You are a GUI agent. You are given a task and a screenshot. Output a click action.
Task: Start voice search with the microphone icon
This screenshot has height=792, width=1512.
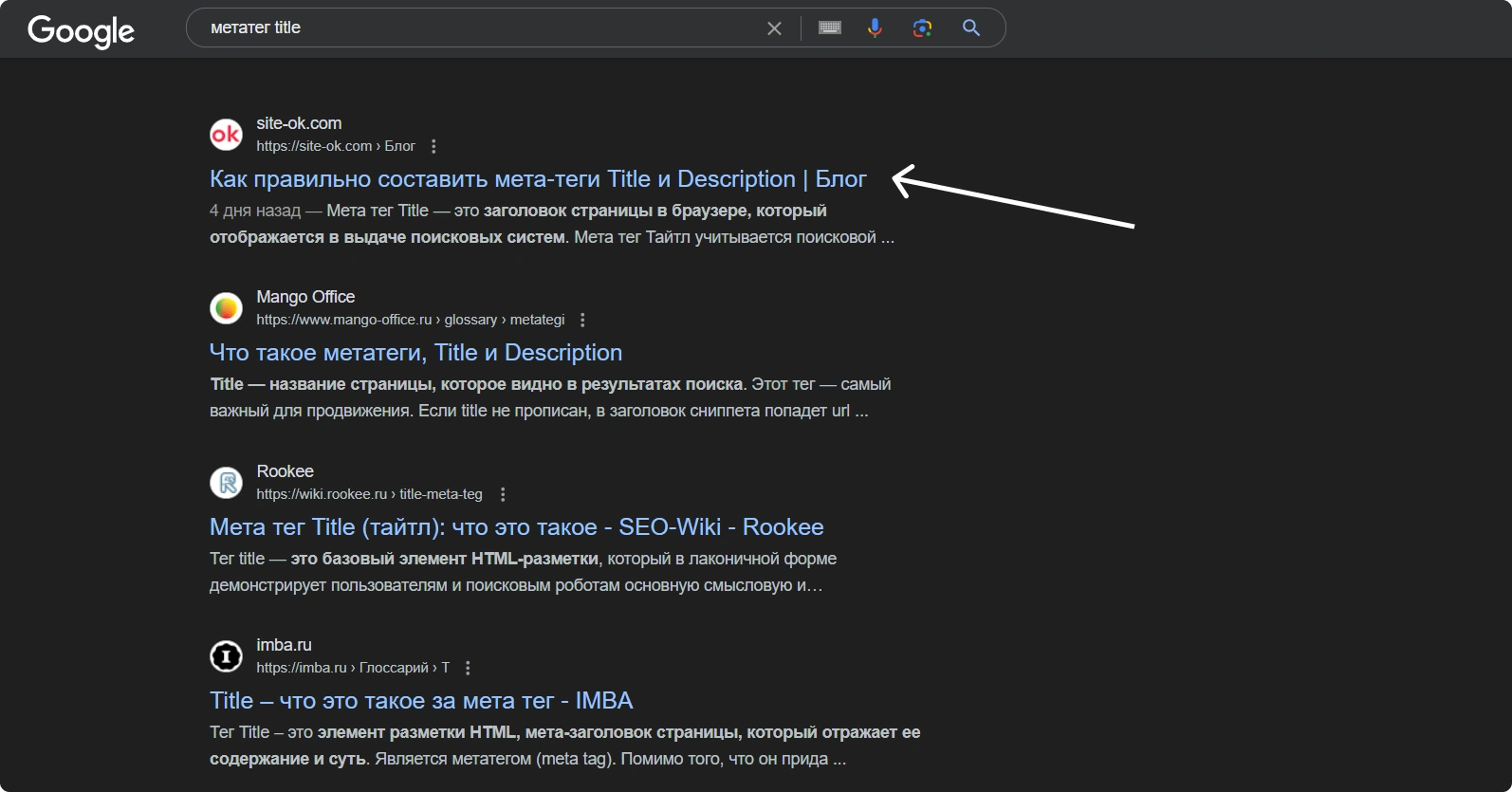point(875,28)
